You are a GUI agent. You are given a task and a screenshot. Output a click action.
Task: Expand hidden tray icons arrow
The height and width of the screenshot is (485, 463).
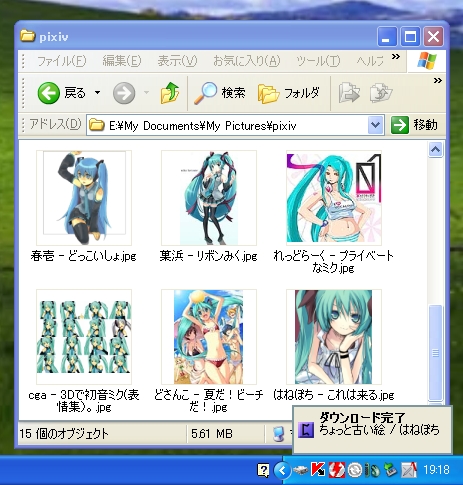coord(282,470)
